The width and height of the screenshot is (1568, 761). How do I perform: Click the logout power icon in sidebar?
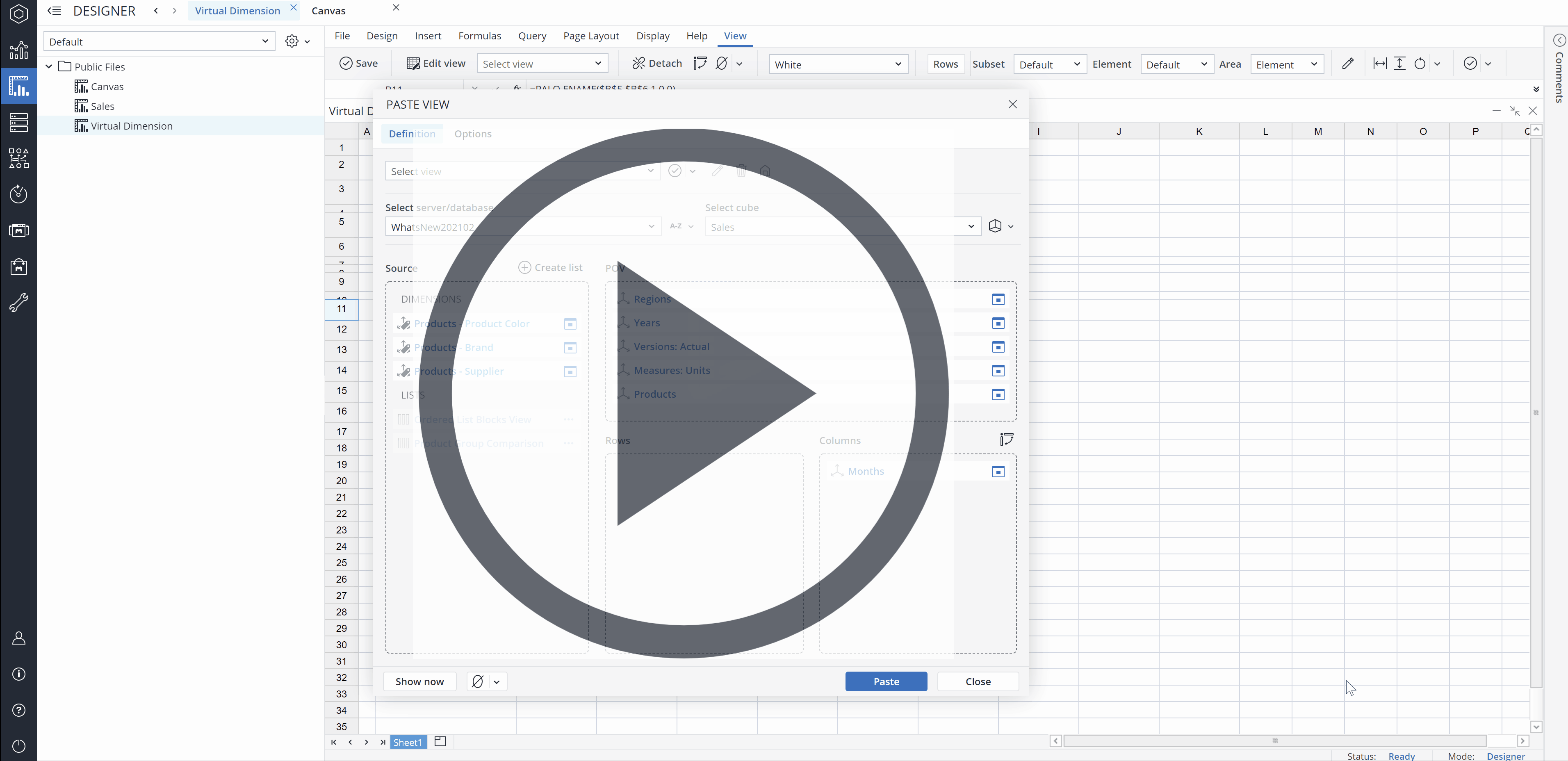pyautogui.click(x=18, y=746)
